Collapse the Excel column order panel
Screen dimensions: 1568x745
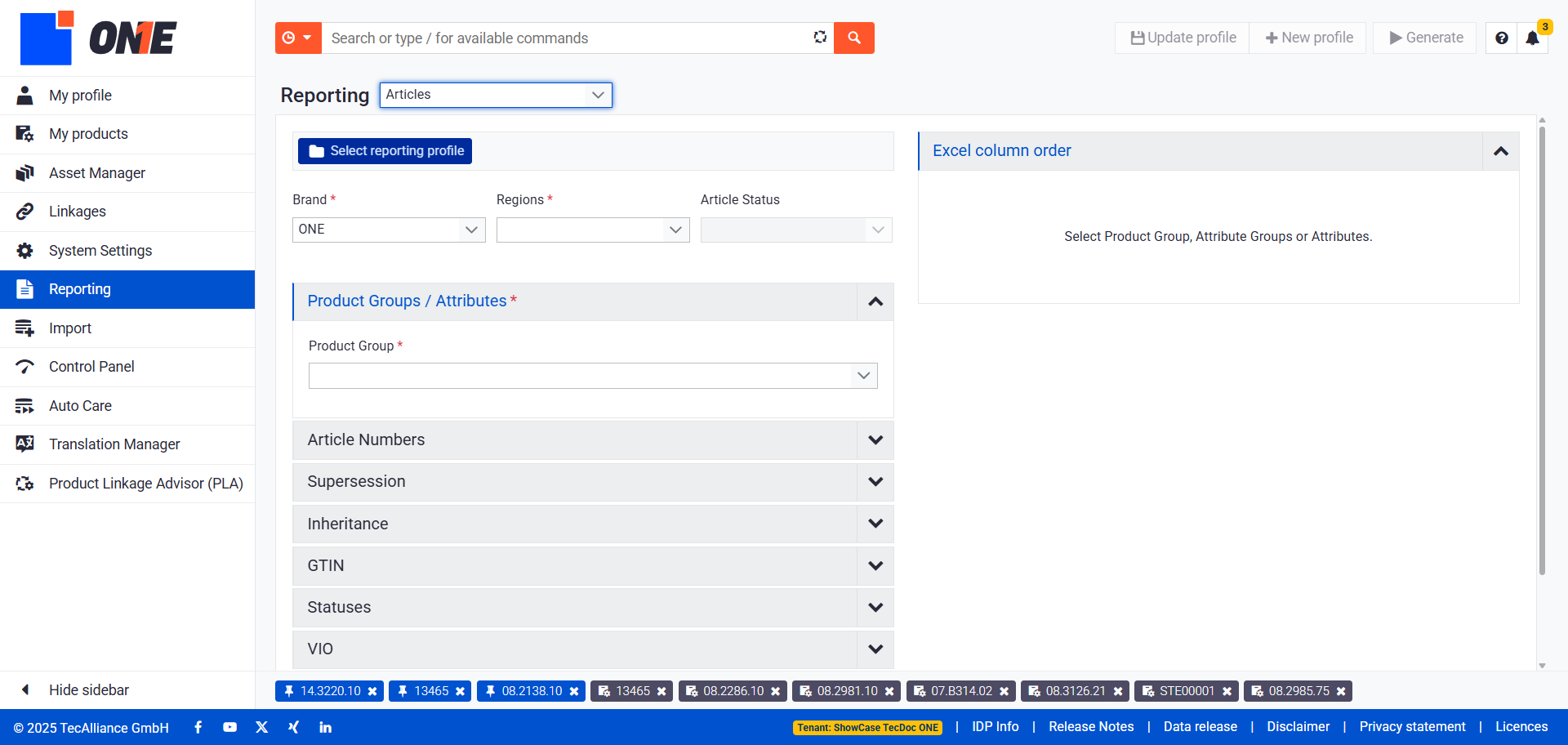(1500, 151)
